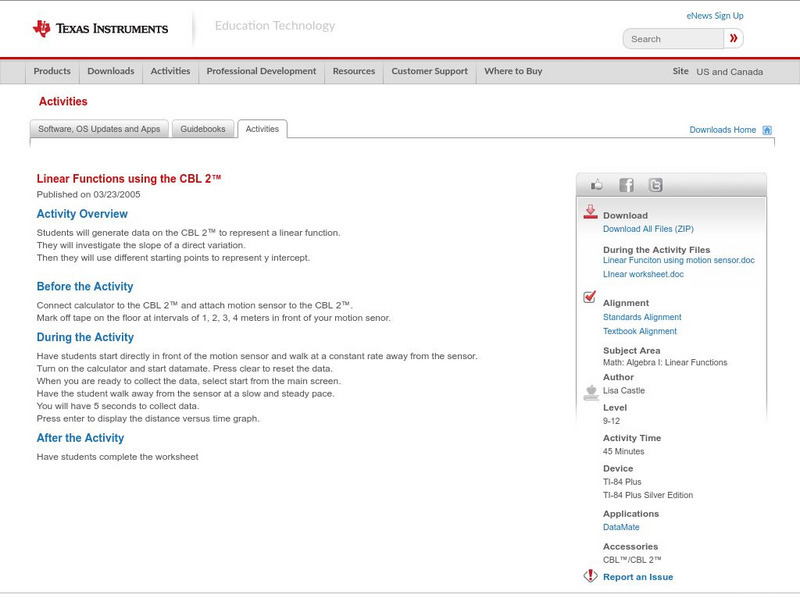
Task: Go to Downloads Home link
Action: (x=722, y=130)
